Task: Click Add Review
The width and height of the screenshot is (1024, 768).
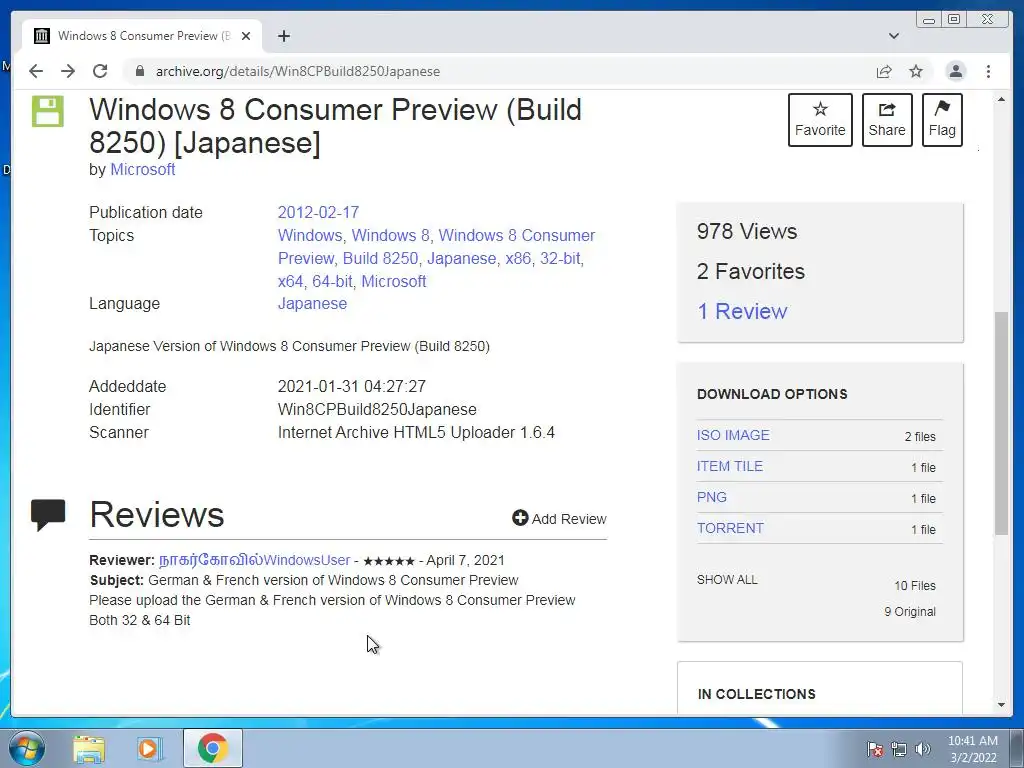Action: click(559, 519)
